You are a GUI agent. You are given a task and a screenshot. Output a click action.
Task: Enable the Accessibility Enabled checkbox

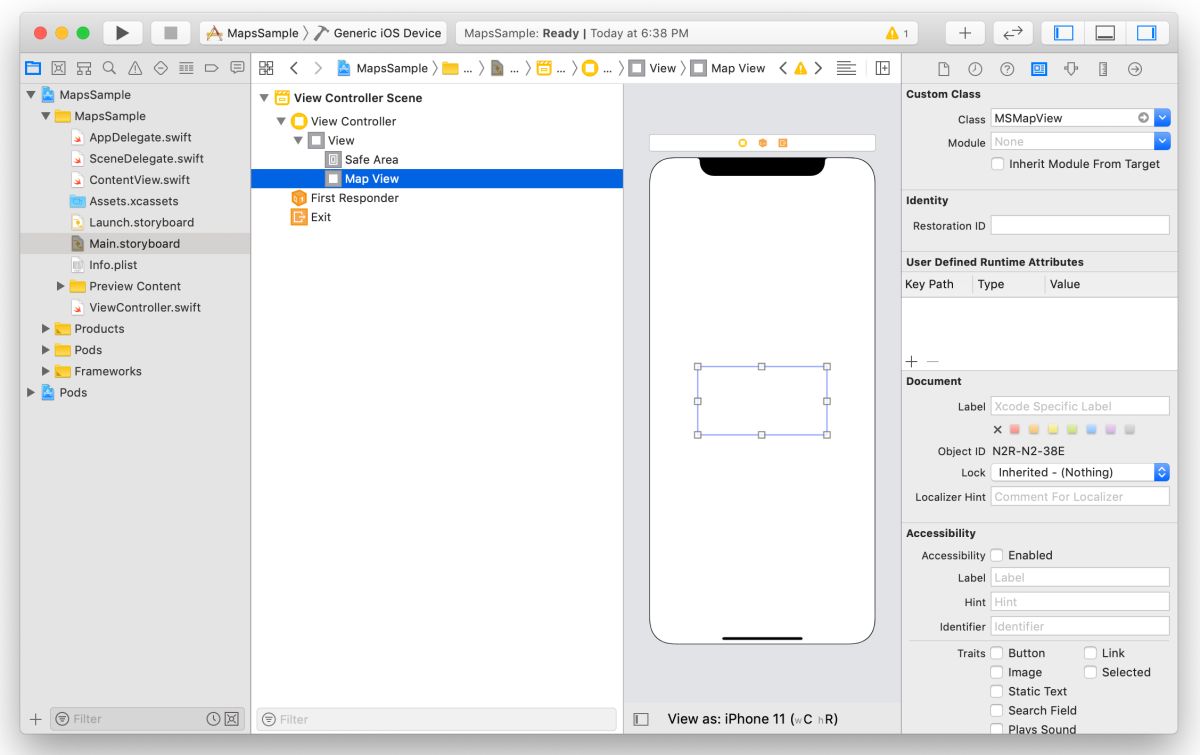[x=997, y=555]
